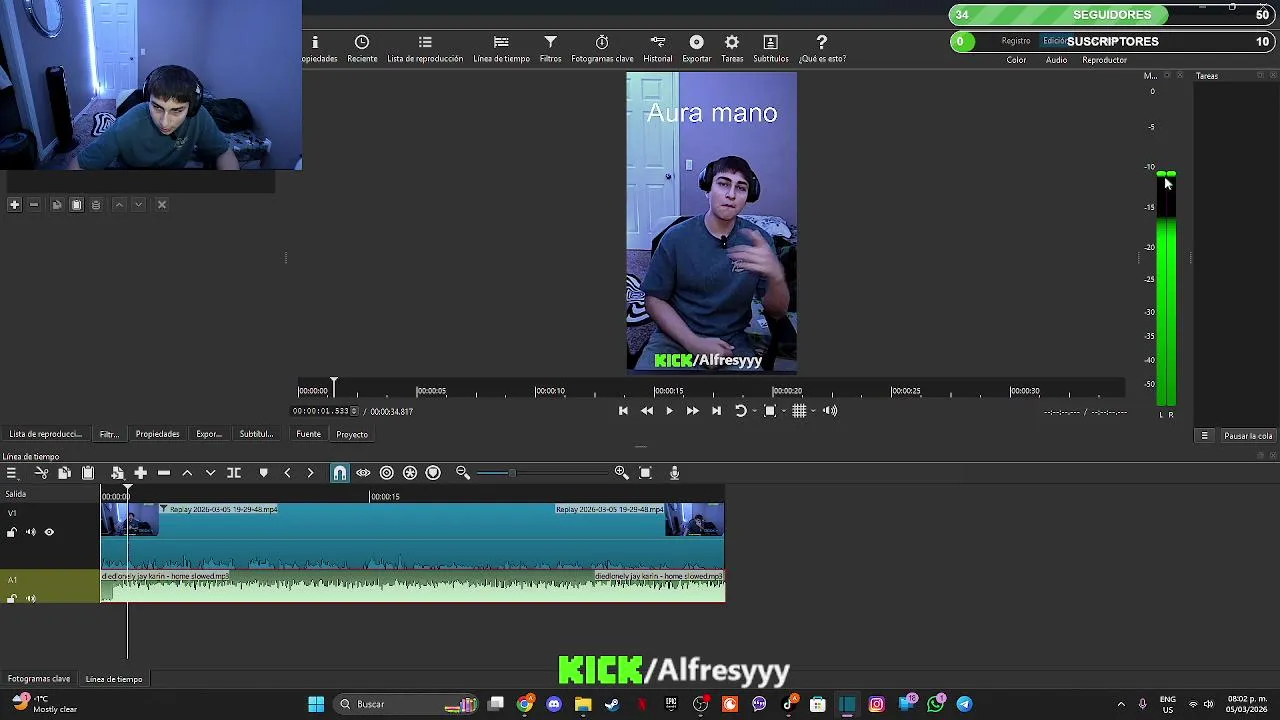Viewport: 1280px width, 720px height.
Task: Skip to end of player
Action: 716,411
